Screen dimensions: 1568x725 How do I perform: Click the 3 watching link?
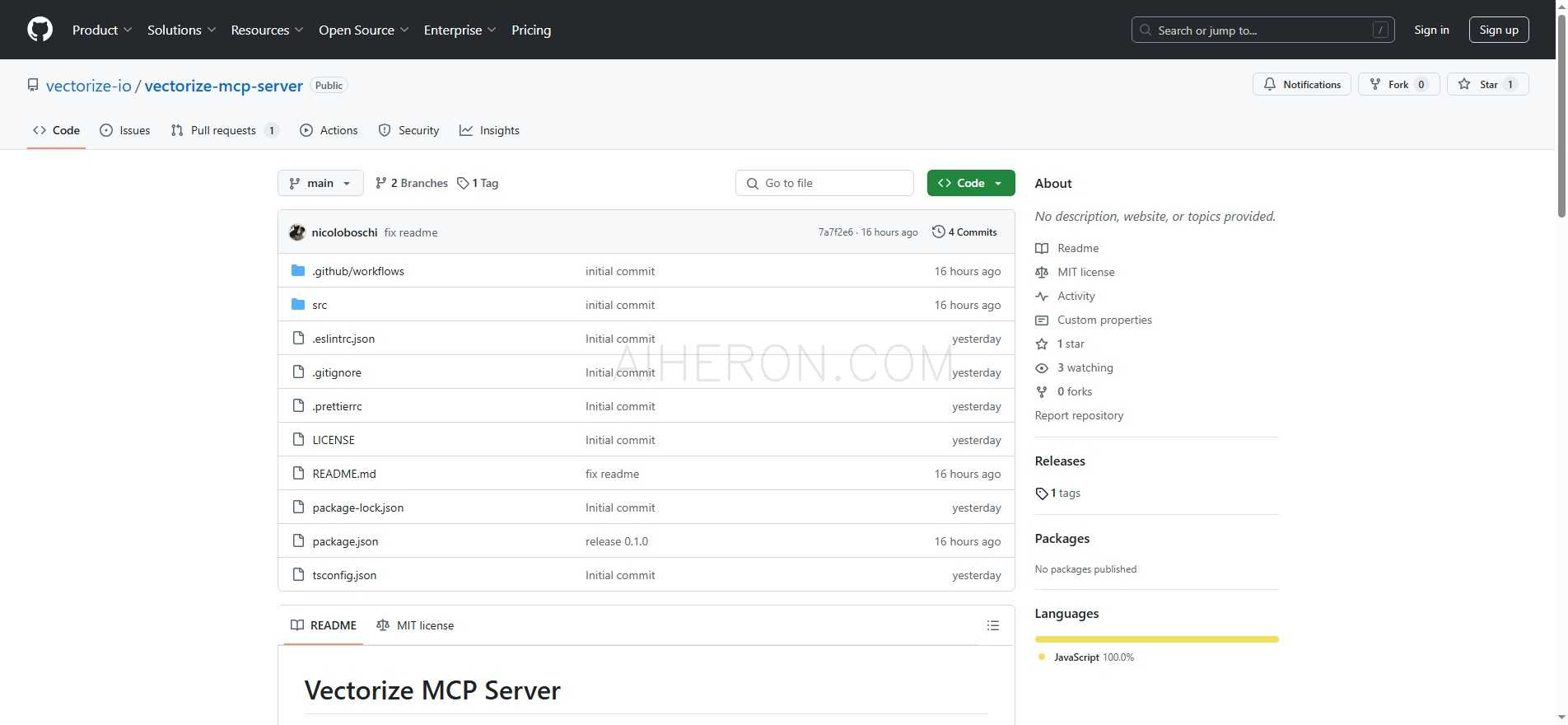point(1085,367)
